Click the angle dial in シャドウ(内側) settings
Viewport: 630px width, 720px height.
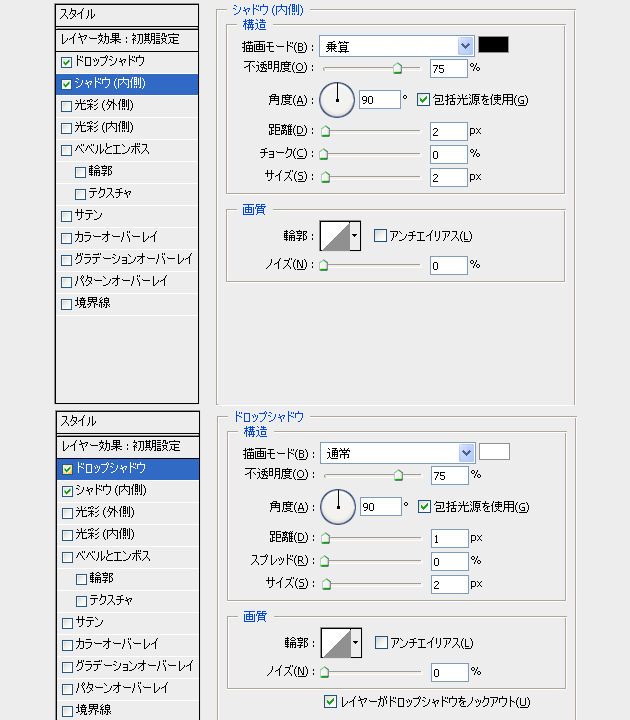[x=337, y=100]
